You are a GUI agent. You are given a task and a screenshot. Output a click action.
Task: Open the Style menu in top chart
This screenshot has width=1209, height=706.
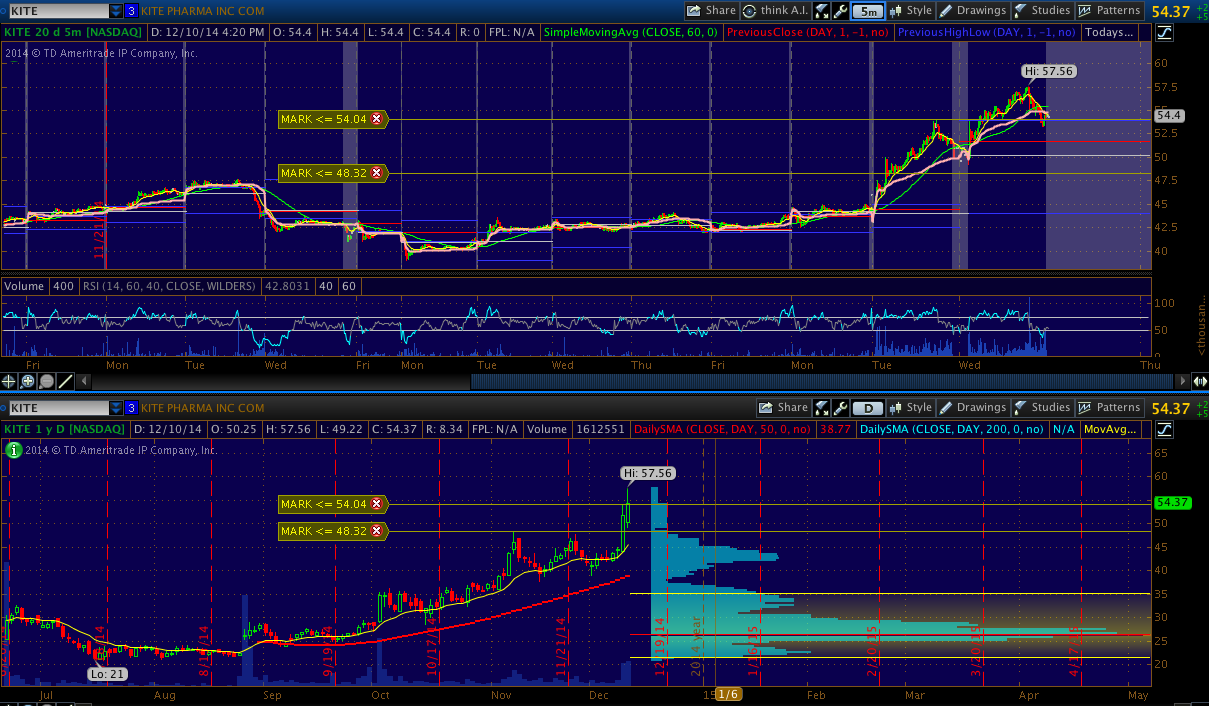pos(910,11)
